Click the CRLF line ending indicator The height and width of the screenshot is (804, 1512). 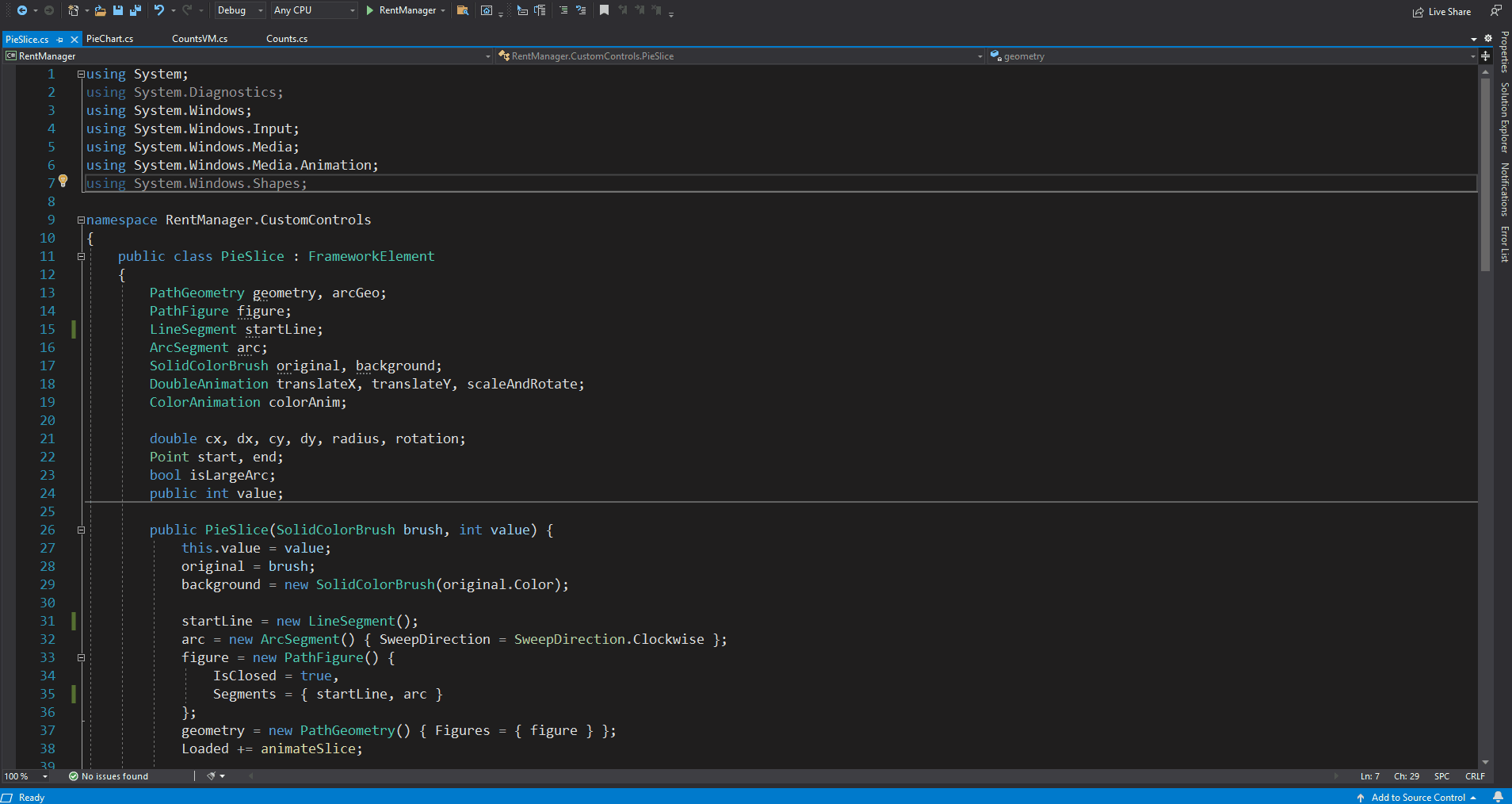(x=1475, y=776)
